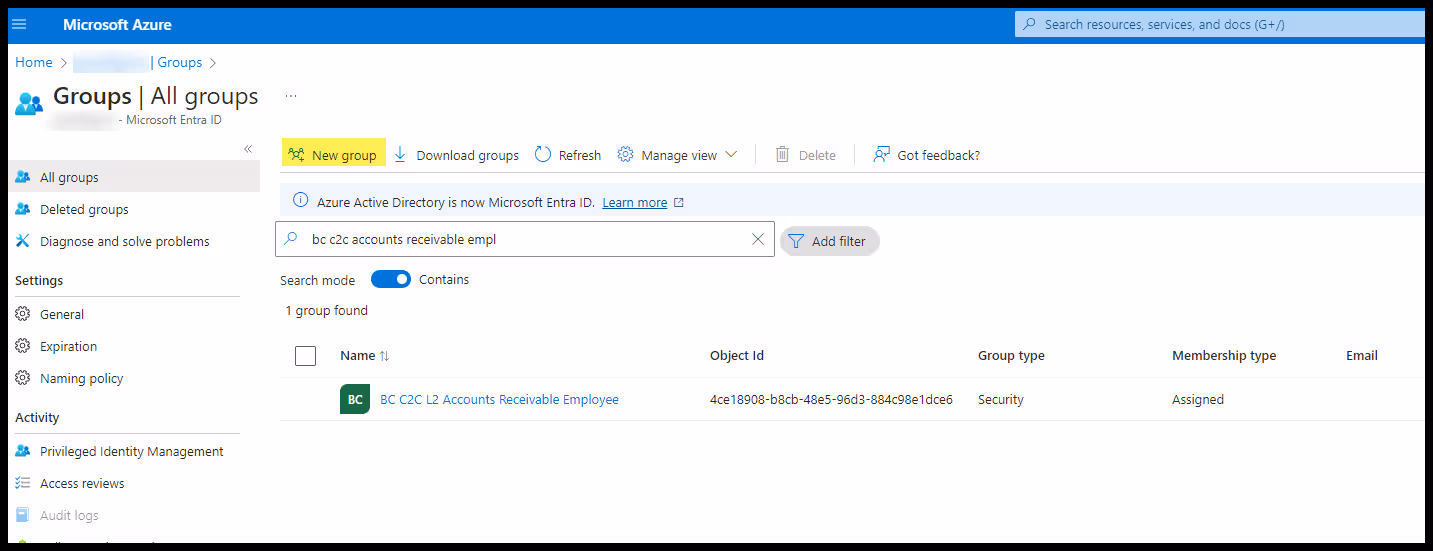Click the New group icon

pyautogui.click(x=296, y=155)
